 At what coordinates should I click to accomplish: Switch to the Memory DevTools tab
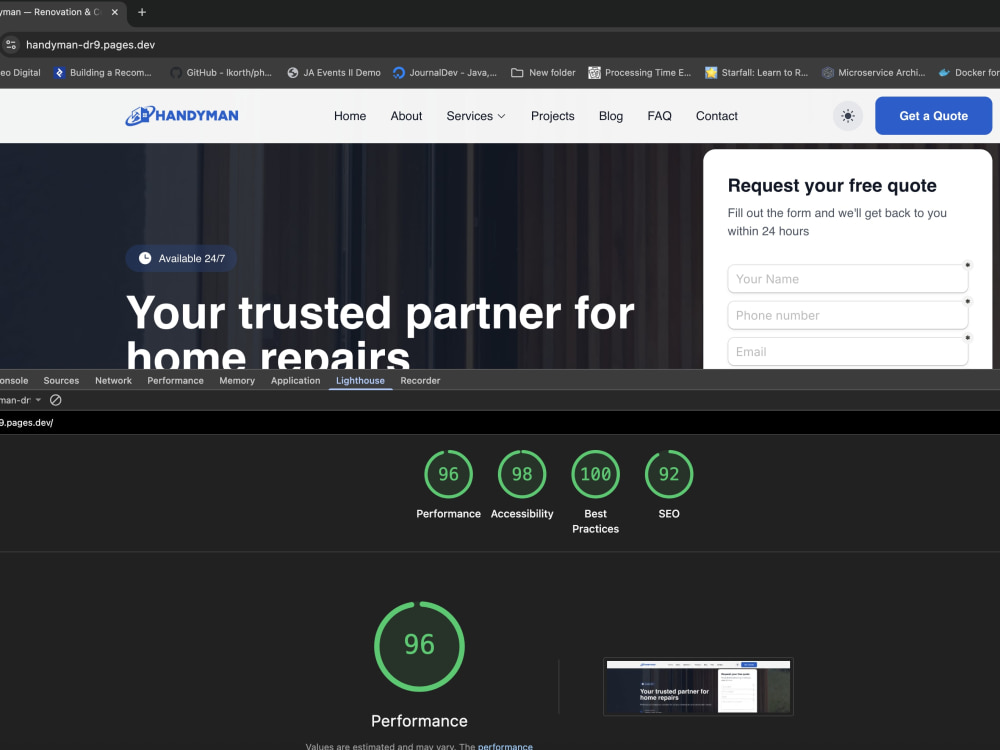[x=237, y=380]
